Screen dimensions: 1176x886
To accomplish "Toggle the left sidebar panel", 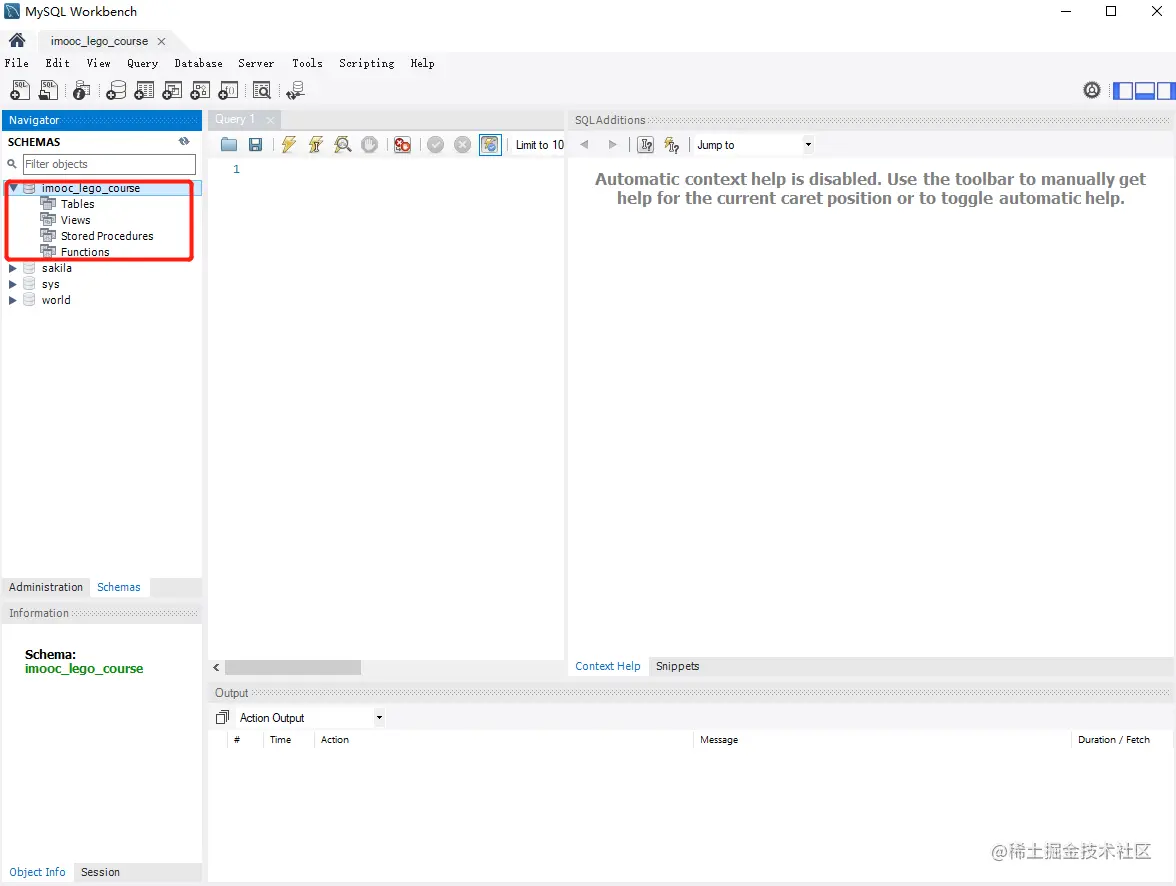I will (1123, 91).
